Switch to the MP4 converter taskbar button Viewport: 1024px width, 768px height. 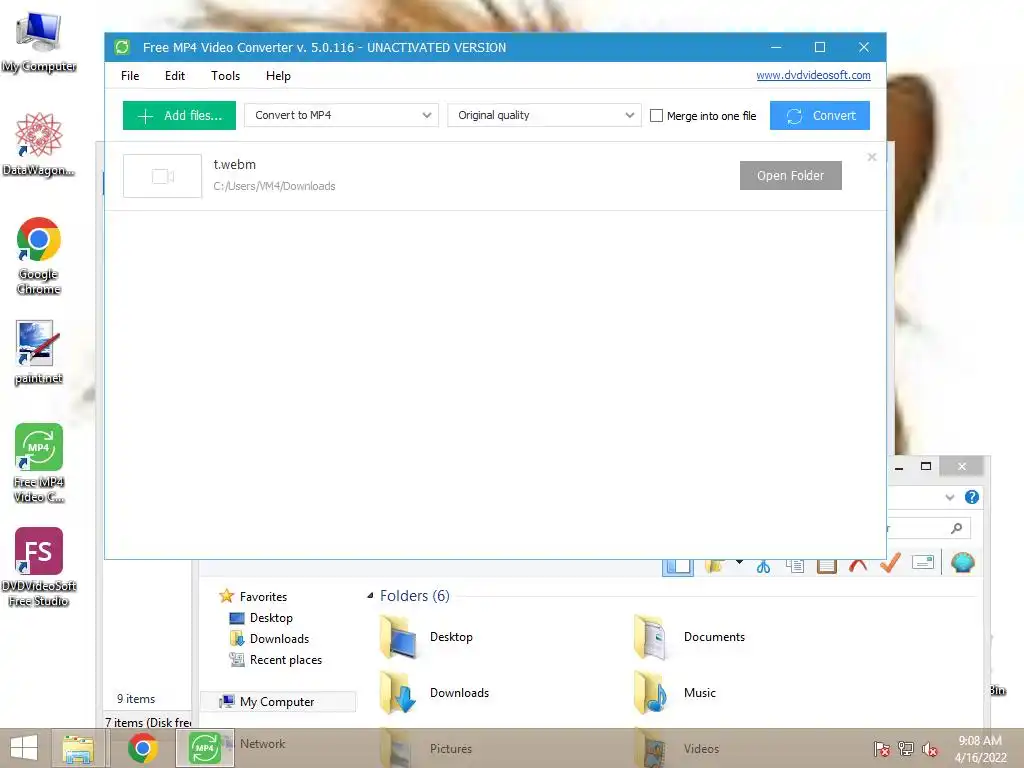tap(204, 748)
